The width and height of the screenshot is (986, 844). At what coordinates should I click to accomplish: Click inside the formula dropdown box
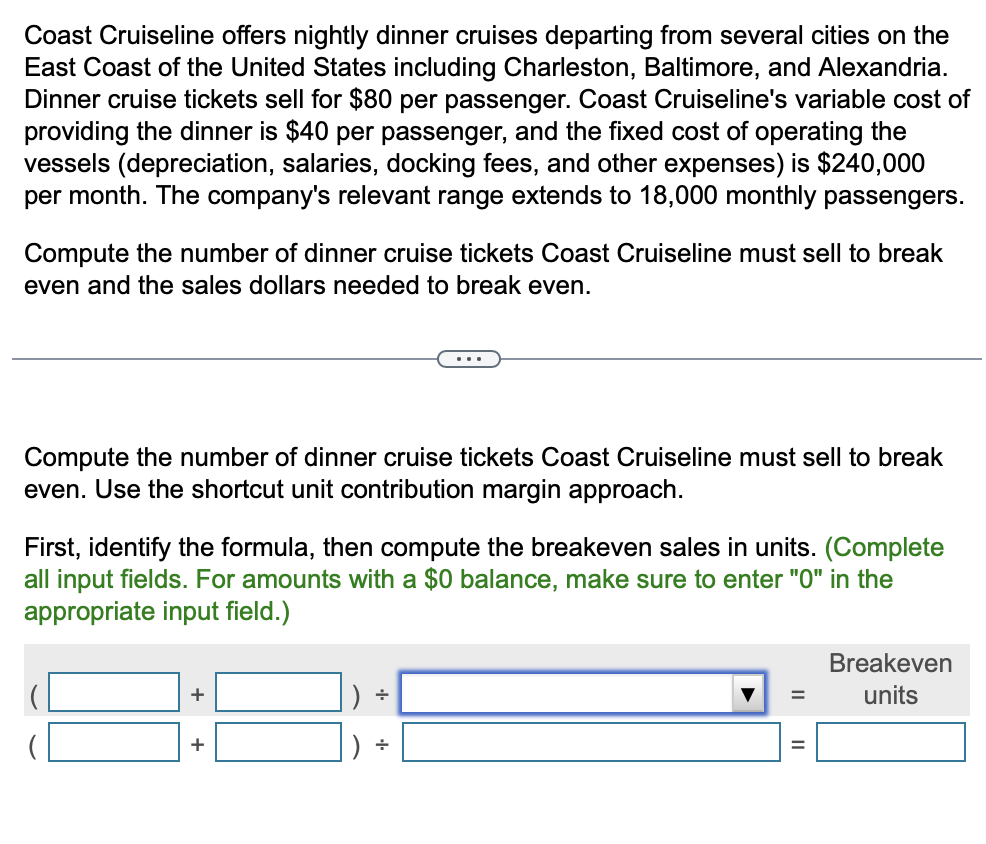point(560,692)
